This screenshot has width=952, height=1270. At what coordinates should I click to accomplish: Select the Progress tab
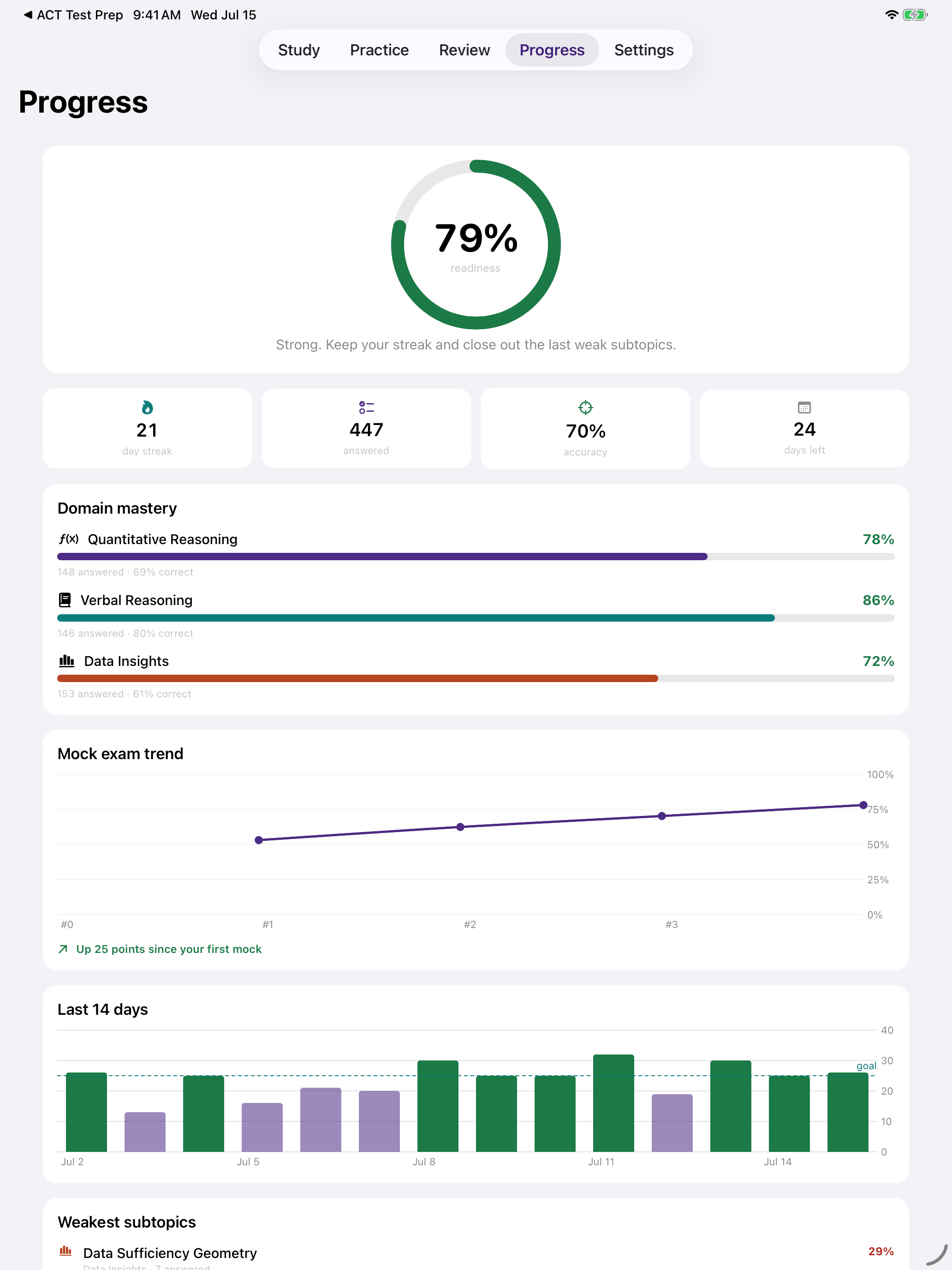pos(552,50)
